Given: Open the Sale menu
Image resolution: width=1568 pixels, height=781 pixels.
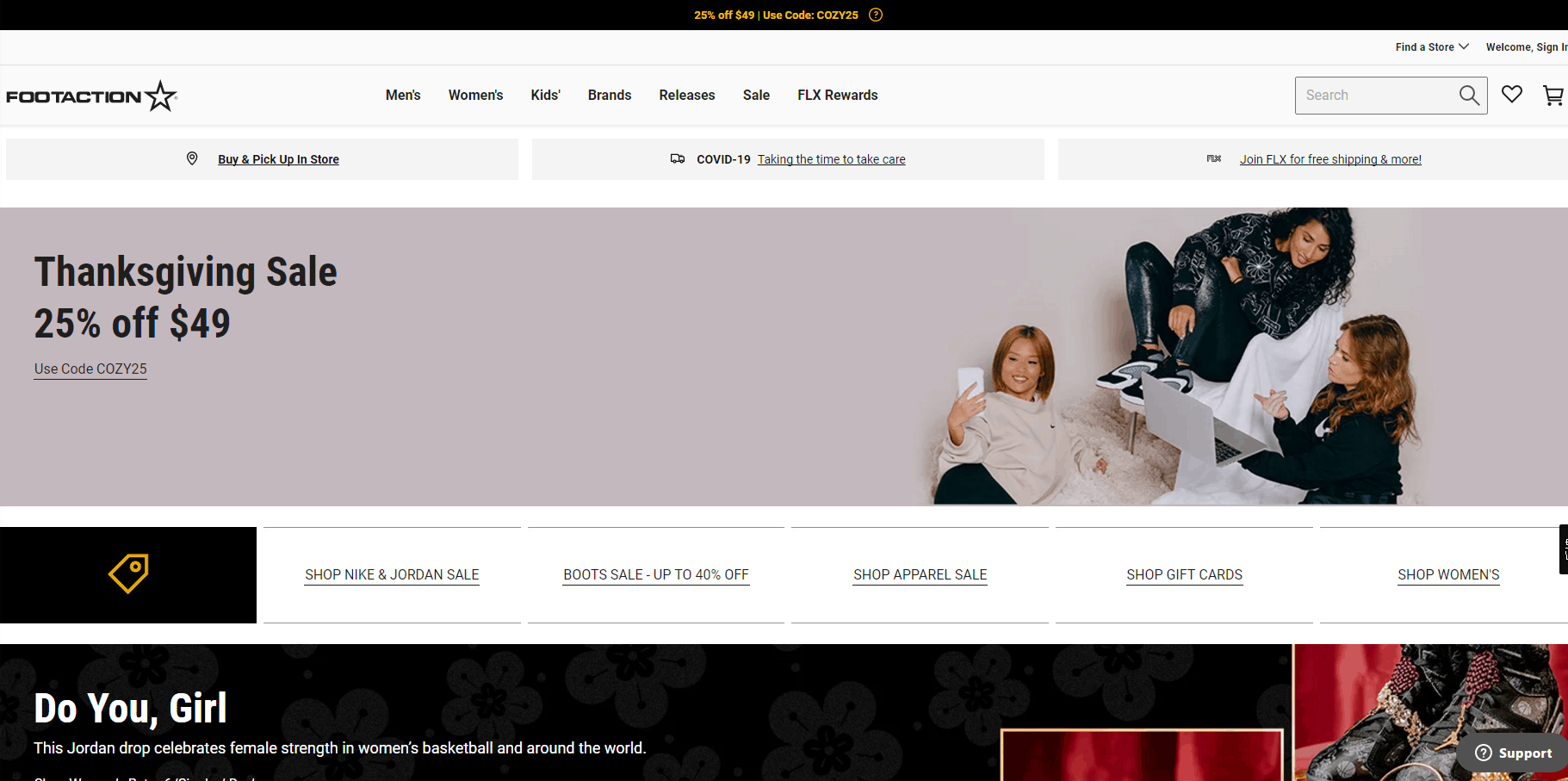Looking at the screenshot, I should pyautogui.click(x=756, y=96).
